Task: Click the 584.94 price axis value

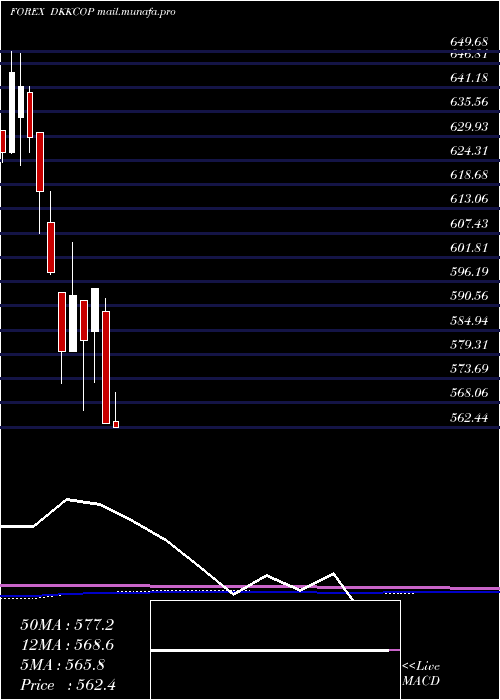Action: [469, 321]
